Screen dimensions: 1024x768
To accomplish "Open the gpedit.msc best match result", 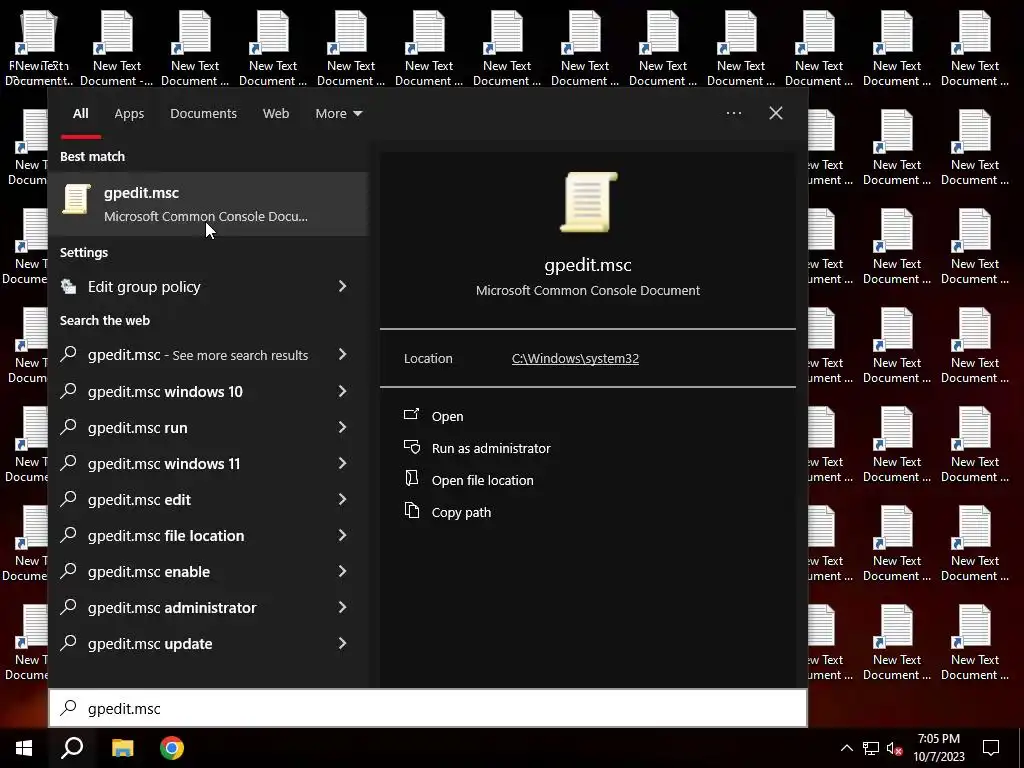I will (208, 204).
